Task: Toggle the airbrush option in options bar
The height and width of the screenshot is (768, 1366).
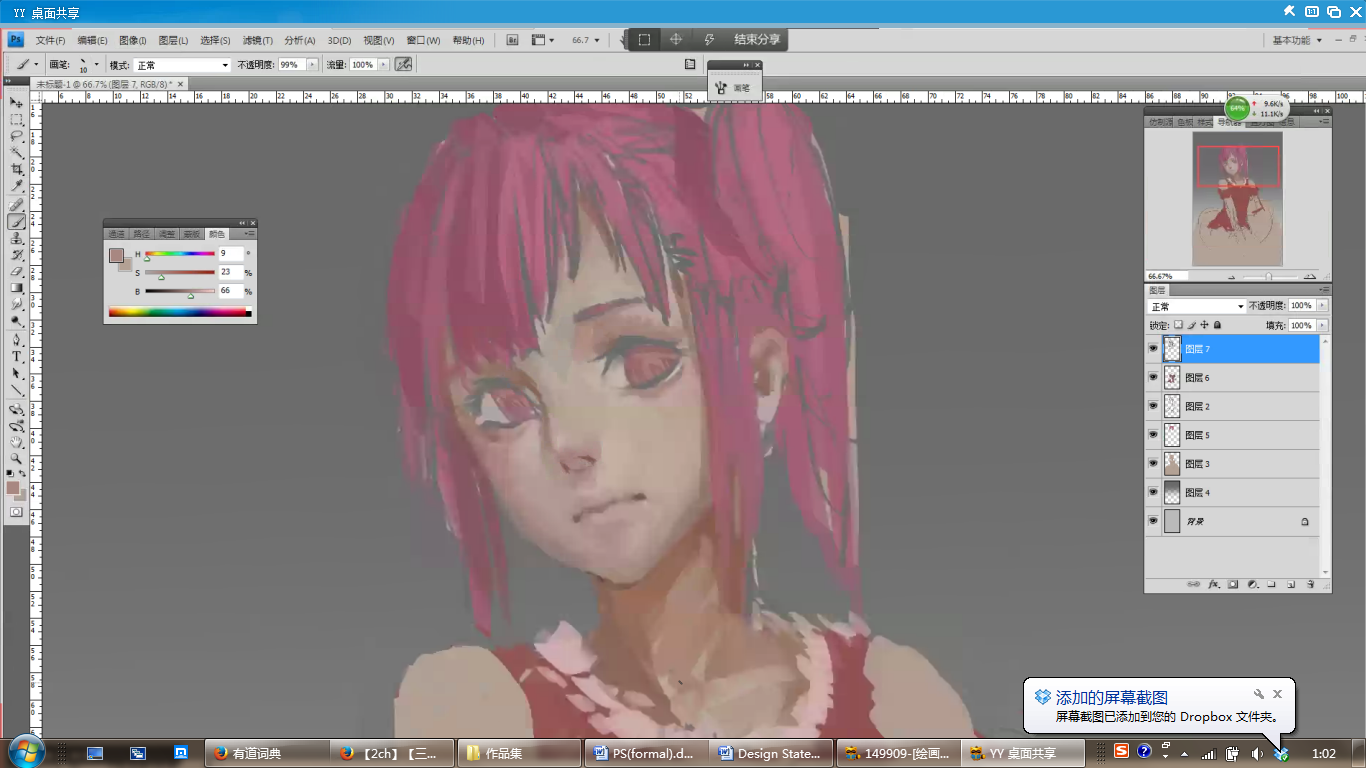Action: click(403, 64)
